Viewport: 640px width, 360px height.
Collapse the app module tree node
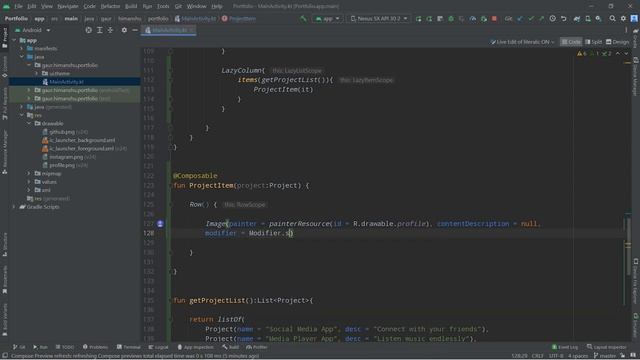[x=15, y=40]
